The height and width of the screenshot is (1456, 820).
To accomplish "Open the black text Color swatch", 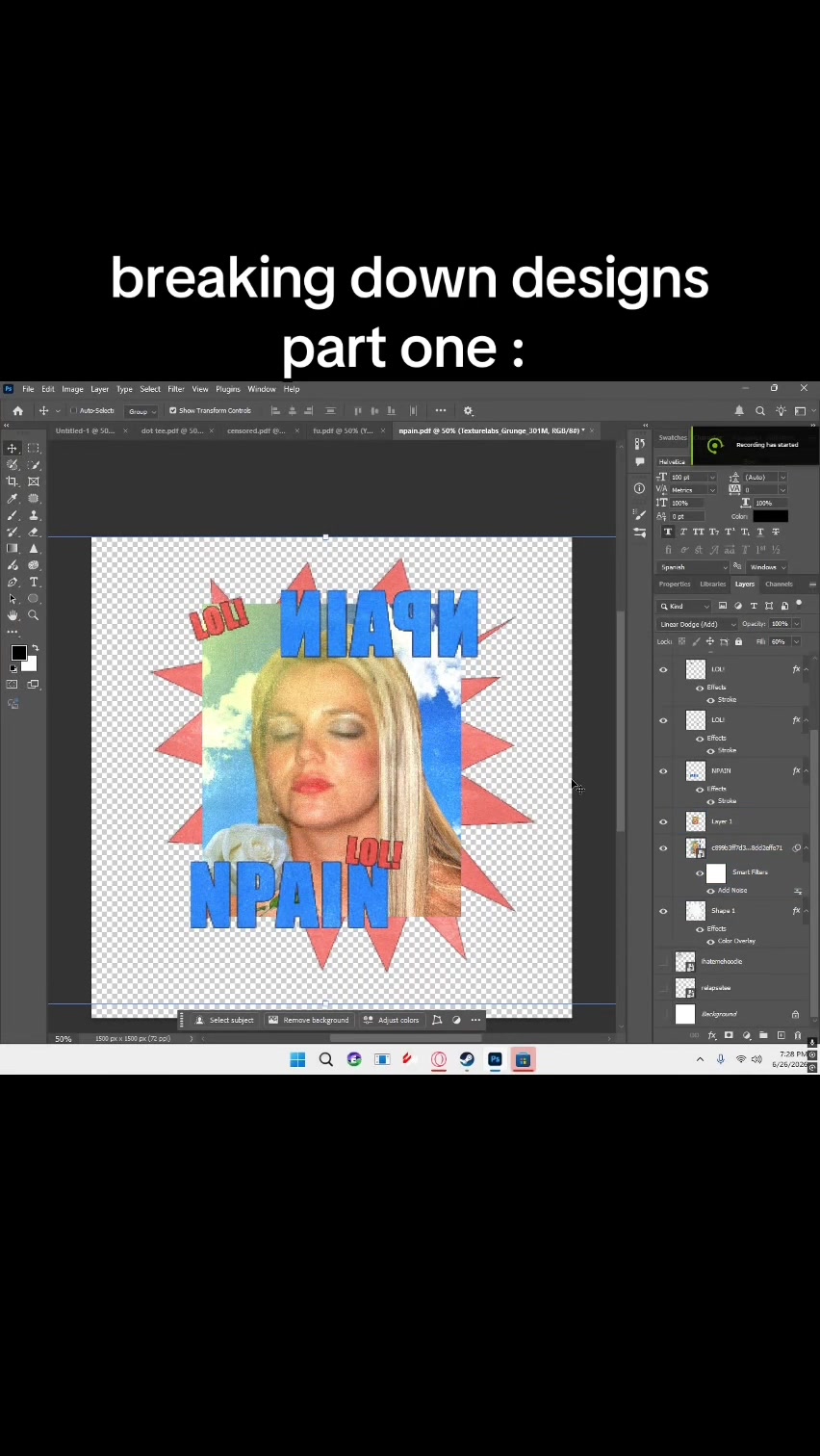I will point(770,516).
